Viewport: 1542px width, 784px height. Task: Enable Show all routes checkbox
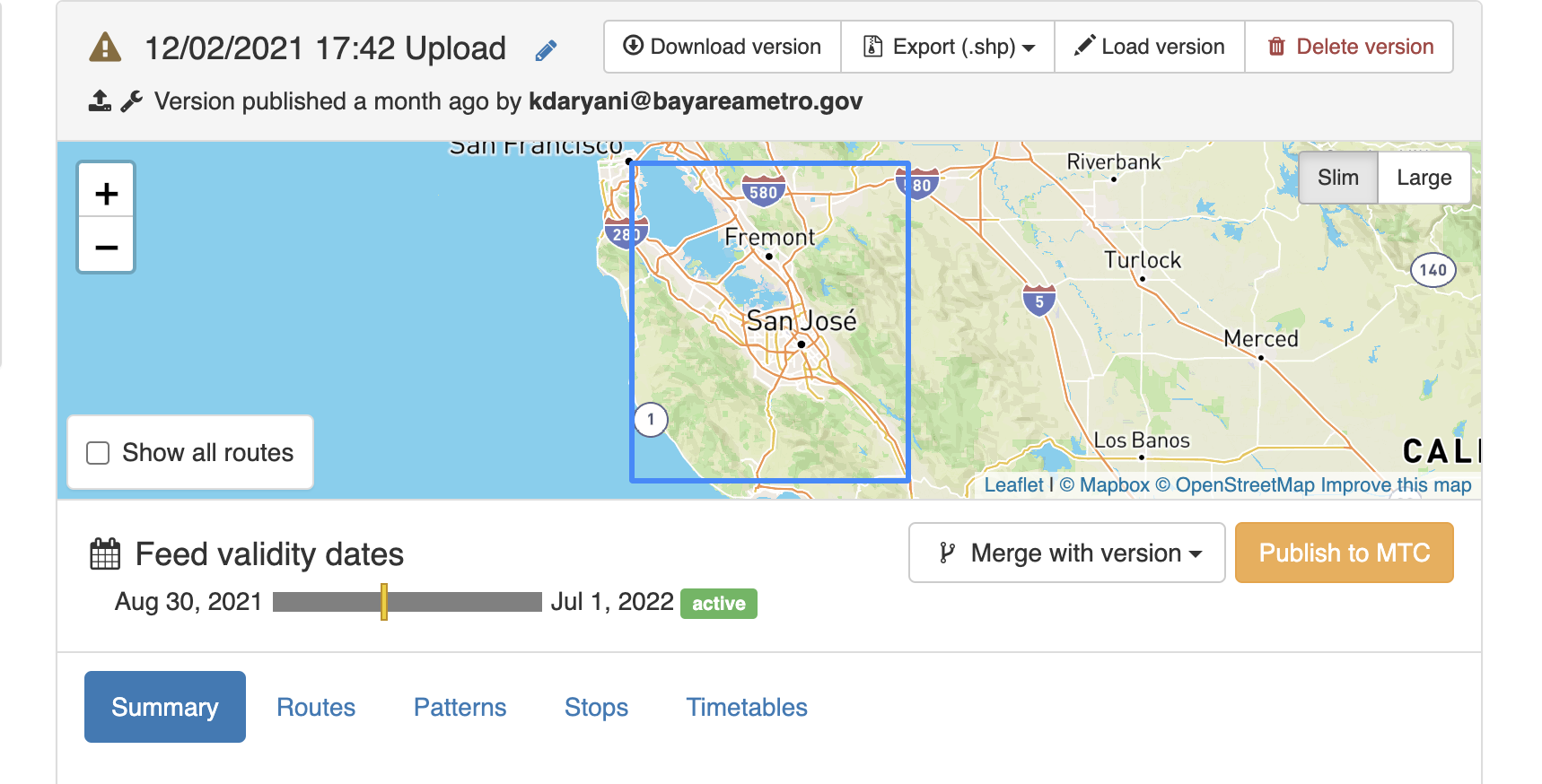(x=98, y=452)
